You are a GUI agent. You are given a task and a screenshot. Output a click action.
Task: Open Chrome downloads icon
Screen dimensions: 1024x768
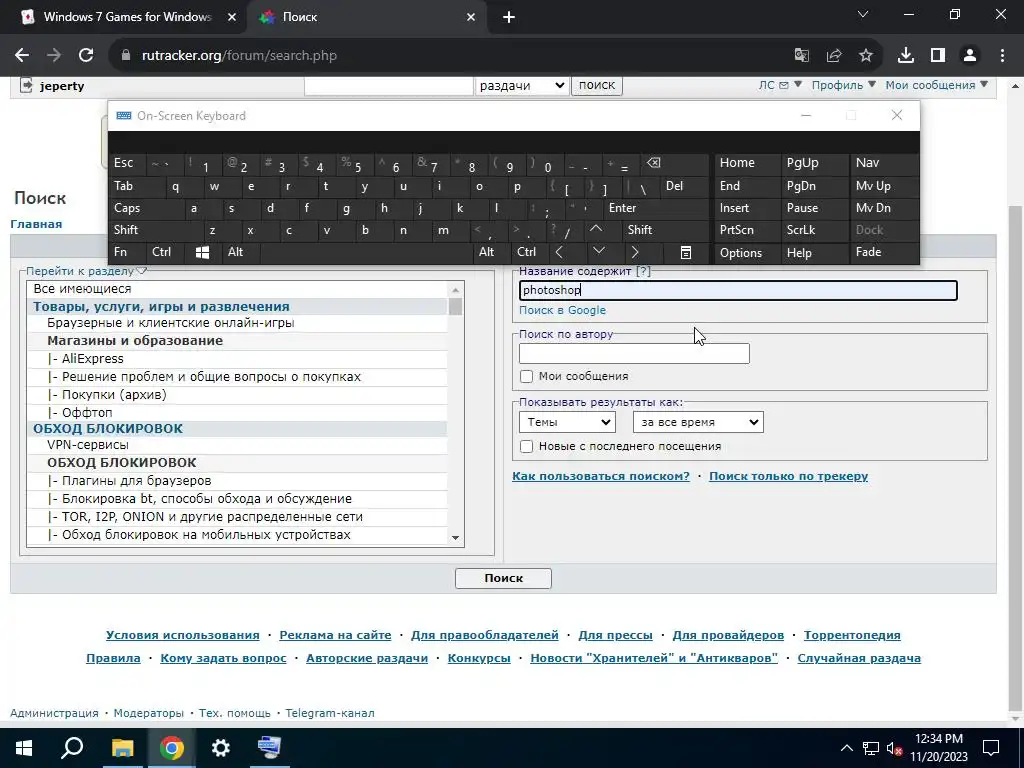[x=906, y=56]
